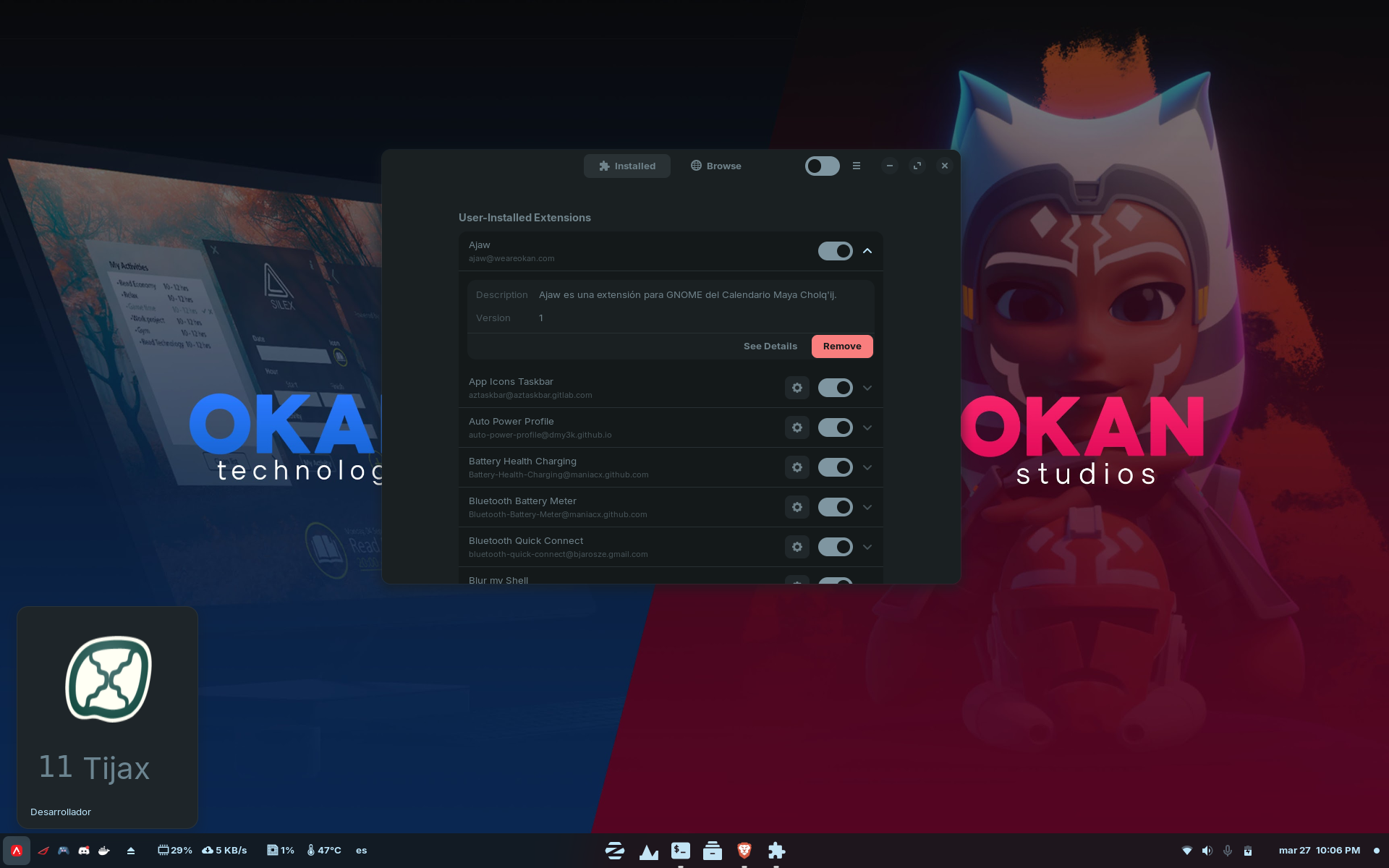Image resolution: width=1389 pixels, height=868 pixels.
Task: Click the CPU usage 29% indicator
Action: [x=175, y=851]
